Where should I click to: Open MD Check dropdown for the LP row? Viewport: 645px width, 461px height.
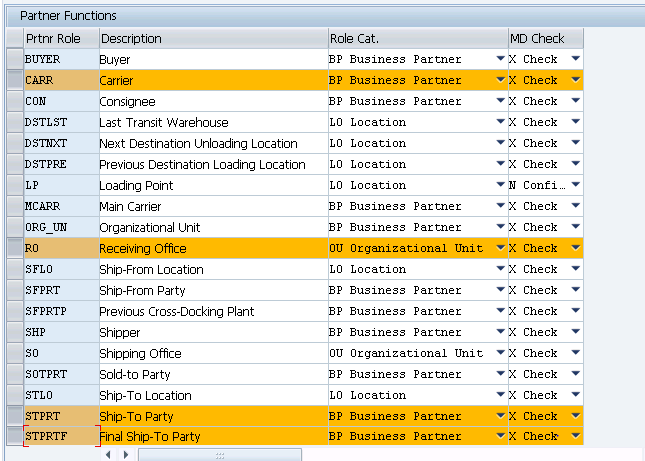tap(575, 185)
